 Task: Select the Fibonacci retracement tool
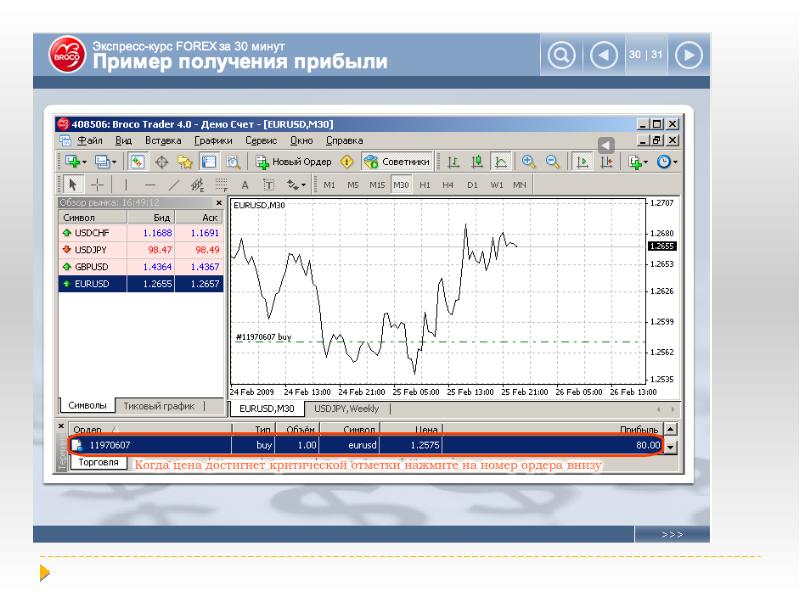pos(221,184)
